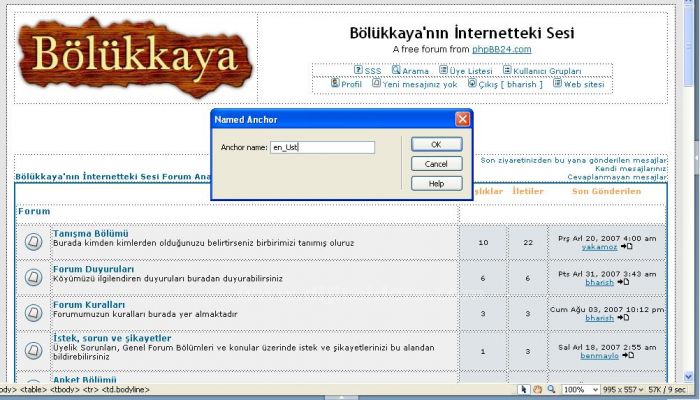
Task: Click the Forum Kuralları folder icon
Action: pyautogui.click(x=33, y=312)
